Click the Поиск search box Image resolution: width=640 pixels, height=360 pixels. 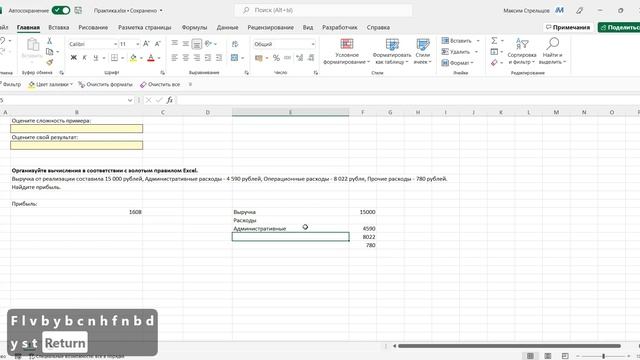click(323, 10)
